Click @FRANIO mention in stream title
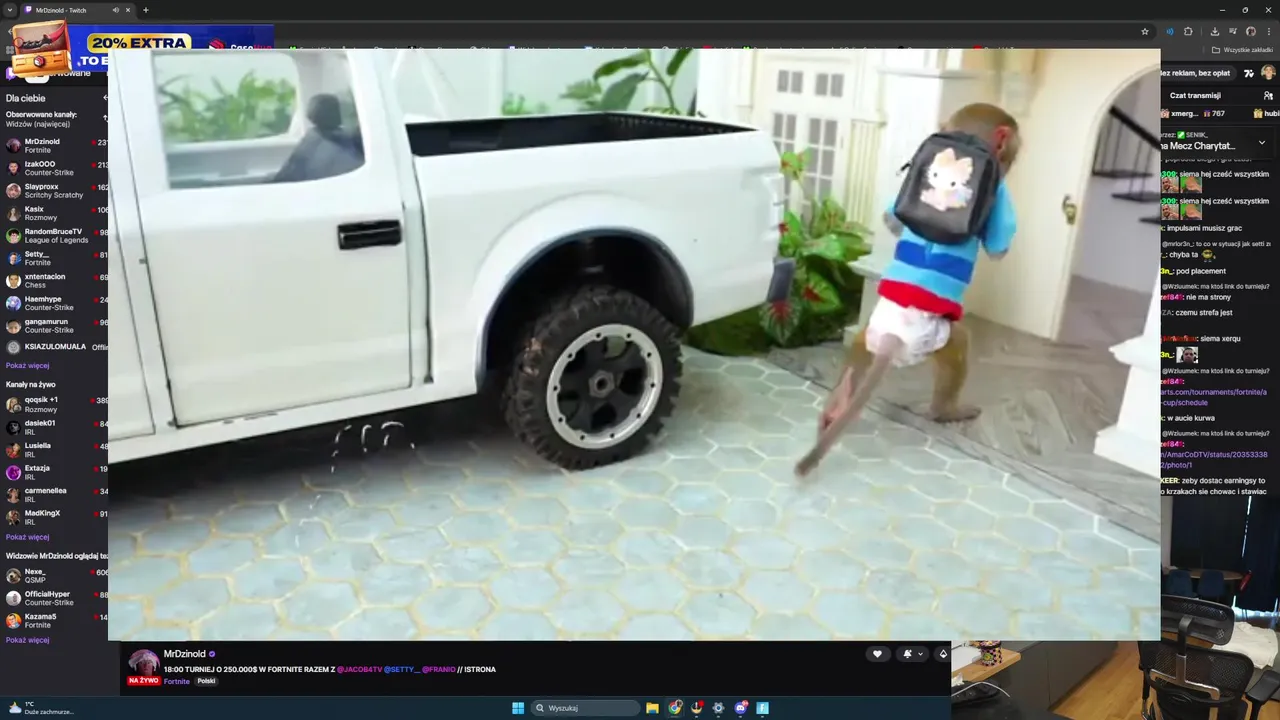Screen dimensions: 1280x720 click(438, 669)
